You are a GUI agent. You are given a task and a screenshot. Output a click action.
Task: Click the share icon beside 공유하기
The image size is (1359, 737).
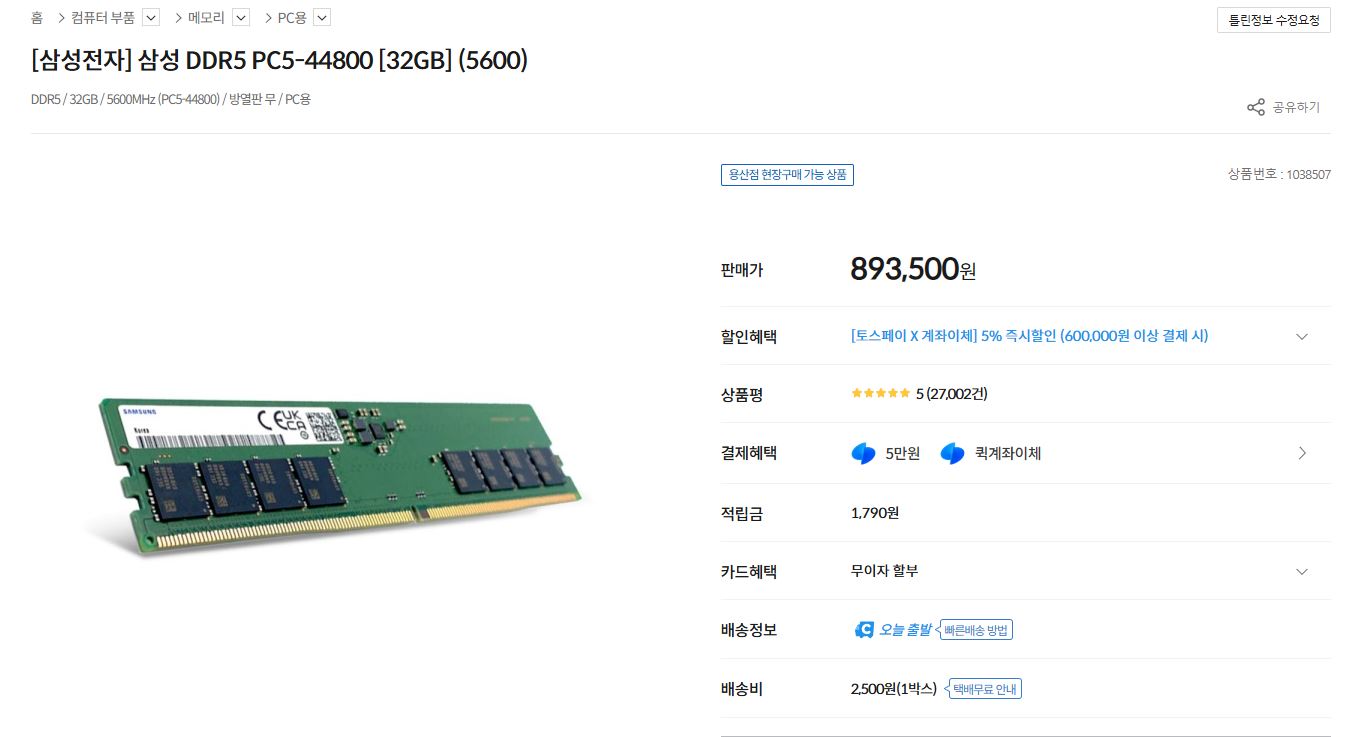pyautogui.click(x=1255, y=107)
